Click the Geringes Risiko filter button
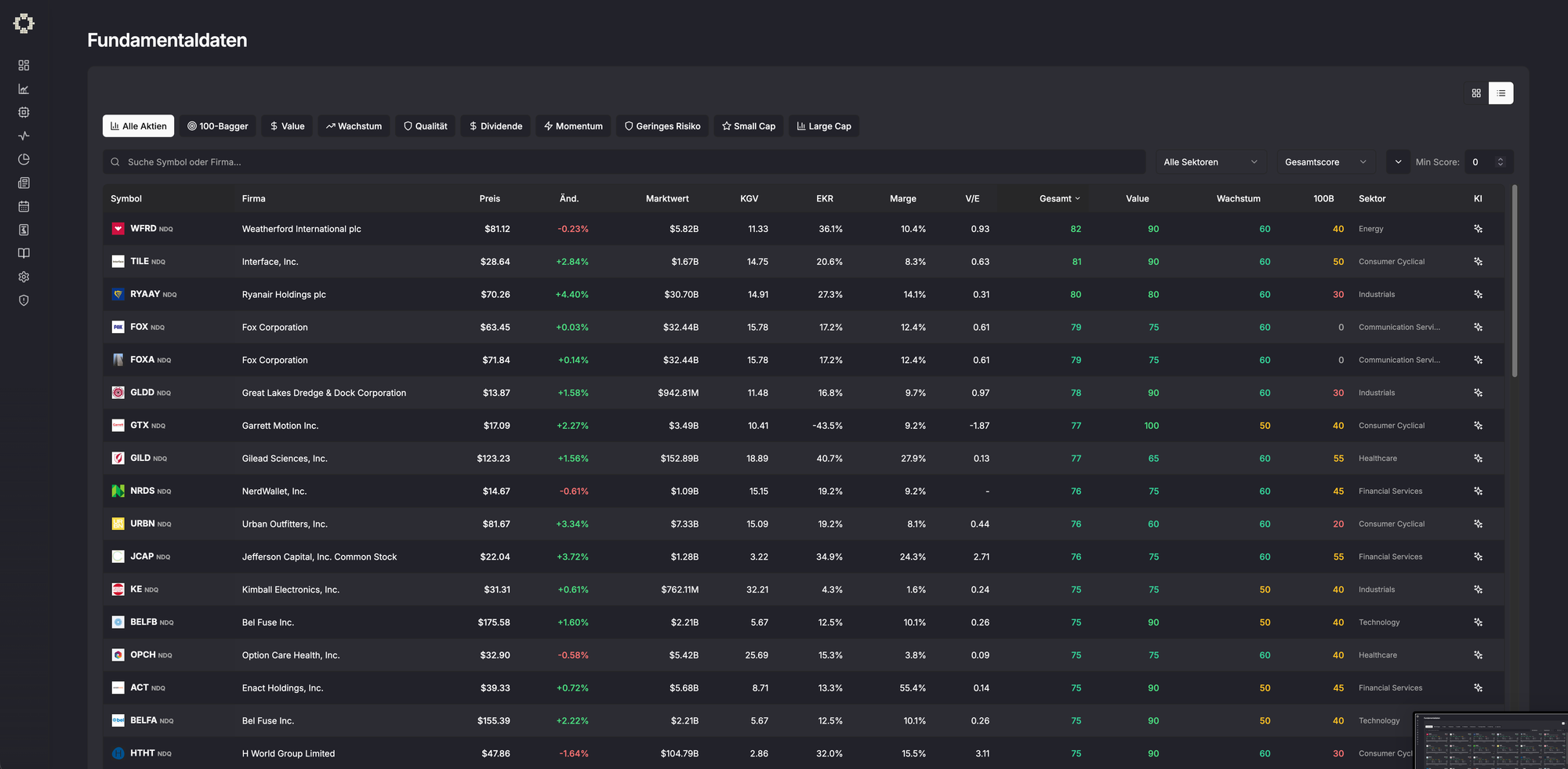This screenshot has height=769, width=1568. [x=662, y=126]
